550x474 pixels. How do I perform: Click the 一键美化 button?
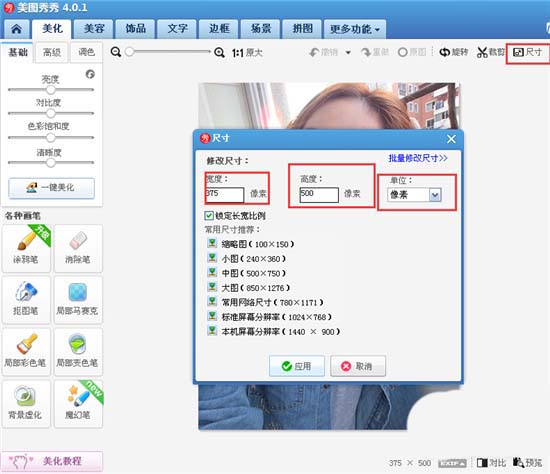(52, 188)
